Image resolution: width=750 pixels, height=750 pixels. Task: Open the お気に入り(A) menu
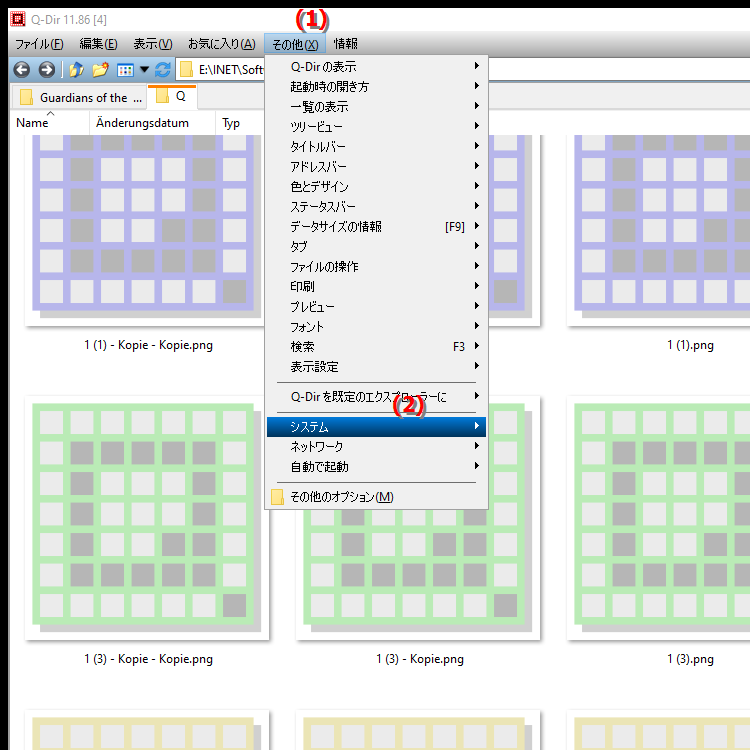pos(221,44)
